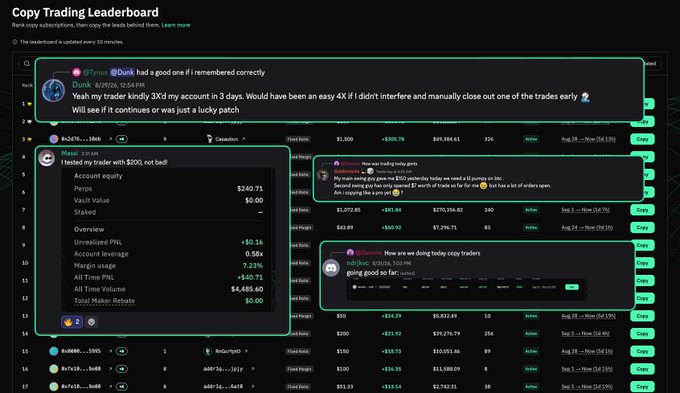Click the clock icon beside leaderboard update note
The image size is (680, 393).
[x=15, y=42]
